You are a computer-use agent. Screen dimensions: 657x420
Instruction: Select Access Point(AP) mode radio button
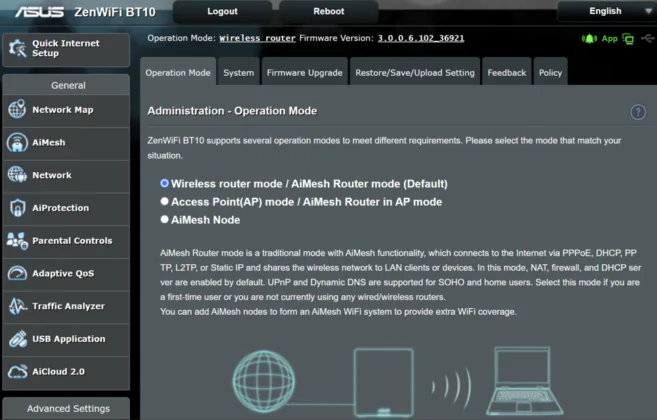coord(164,201)
